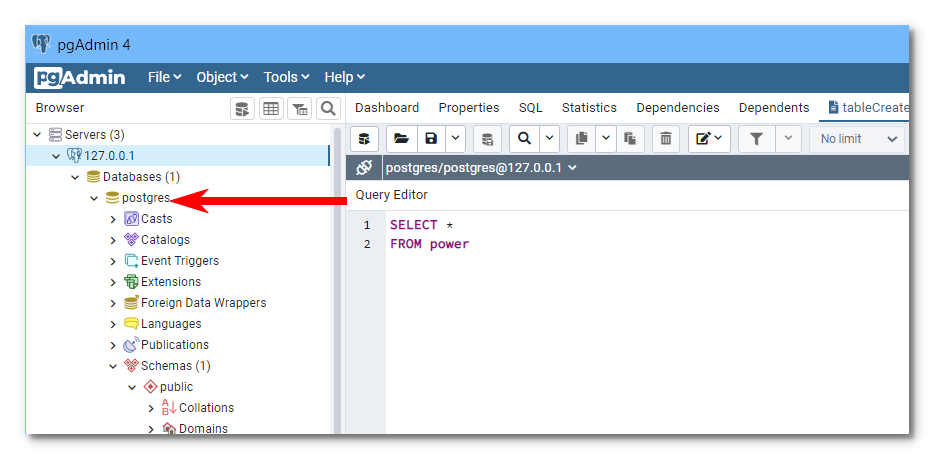The width and height of the screenshot is (934, 459).
Task: Click the Filter funnel icon
Action: (756, 139)
